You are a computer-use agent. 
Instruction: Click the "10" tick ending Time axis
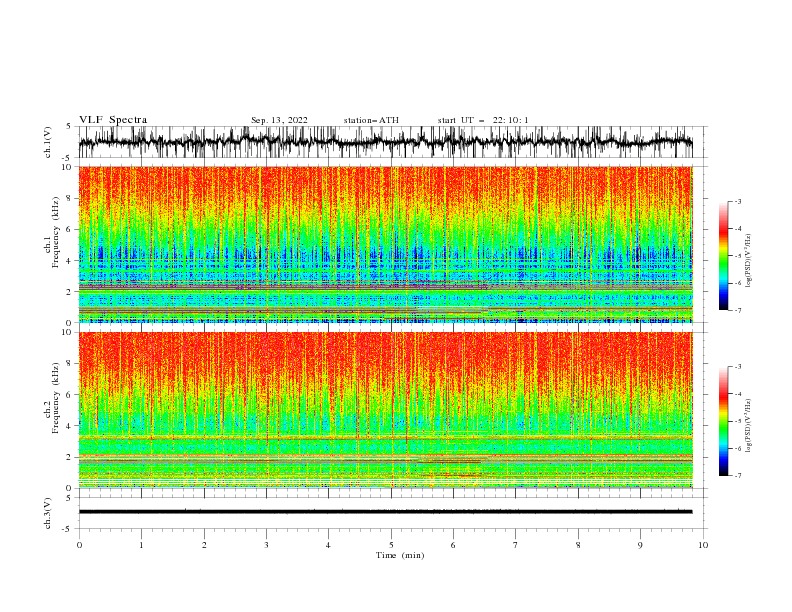tap(703, 545)
